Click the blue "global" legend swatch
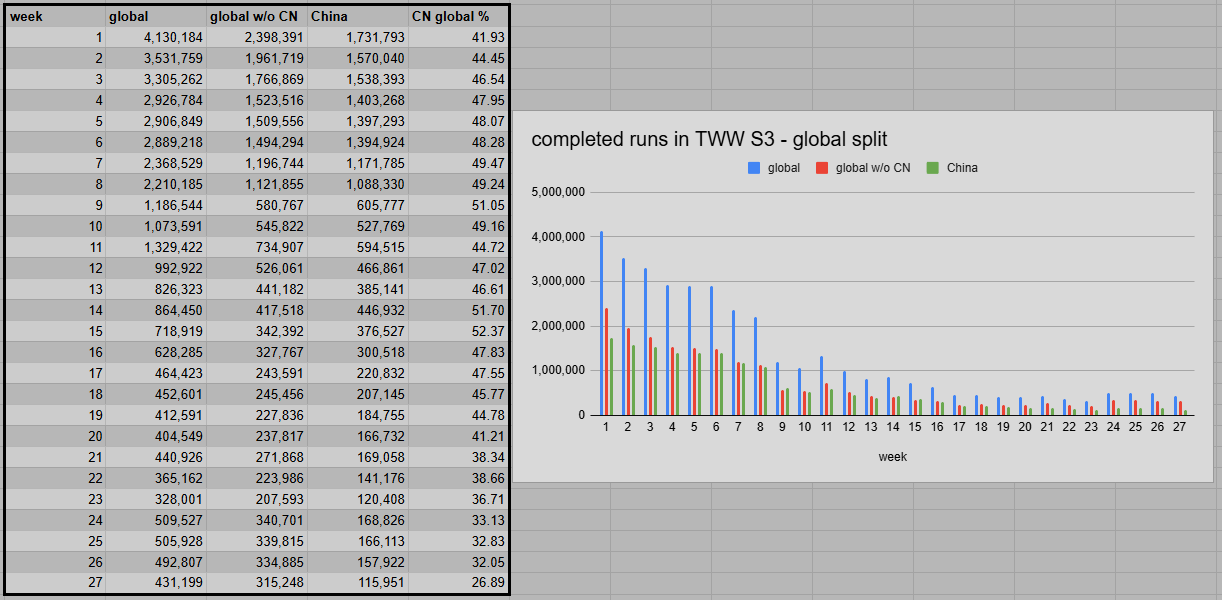This screenshot has width=1222, height=600. pyautogui.click(x=753, y=167)
